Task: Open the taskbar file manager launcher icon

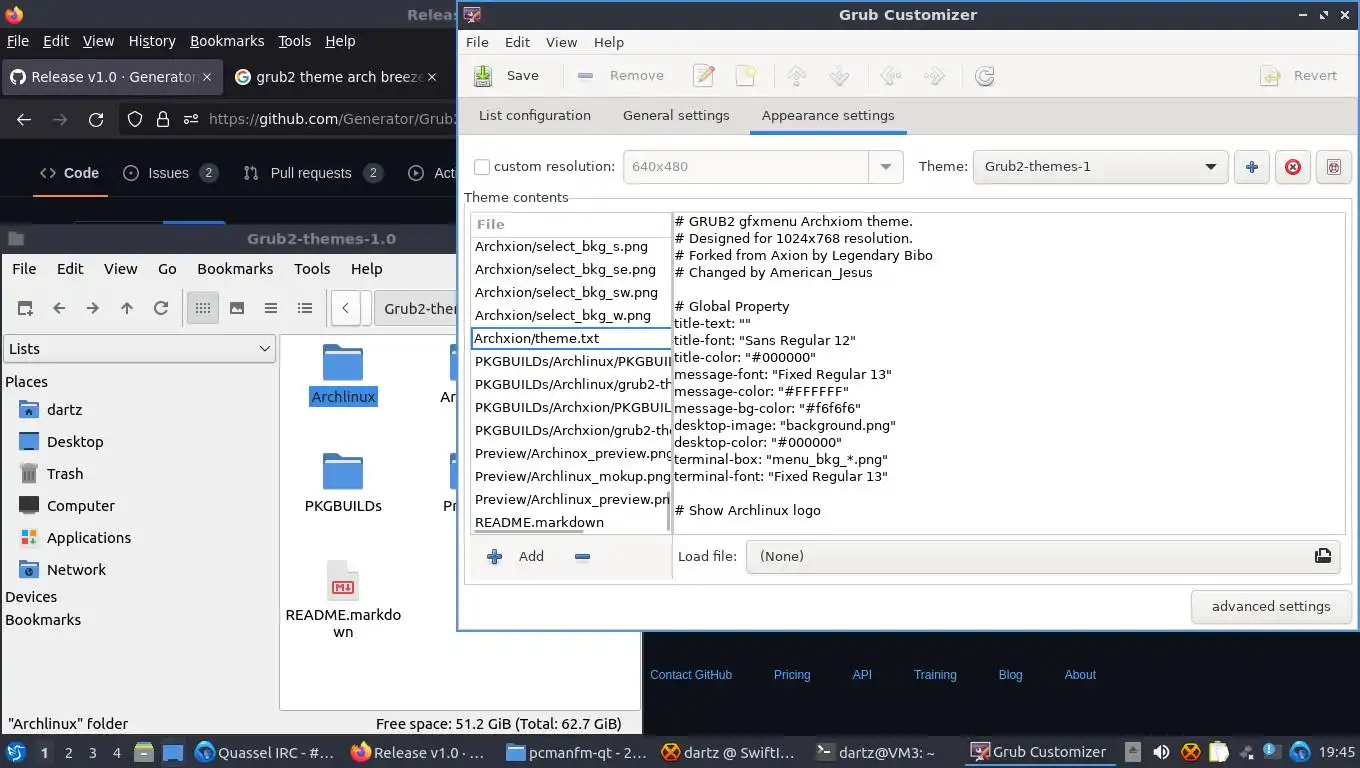Action: pos(144,752)
